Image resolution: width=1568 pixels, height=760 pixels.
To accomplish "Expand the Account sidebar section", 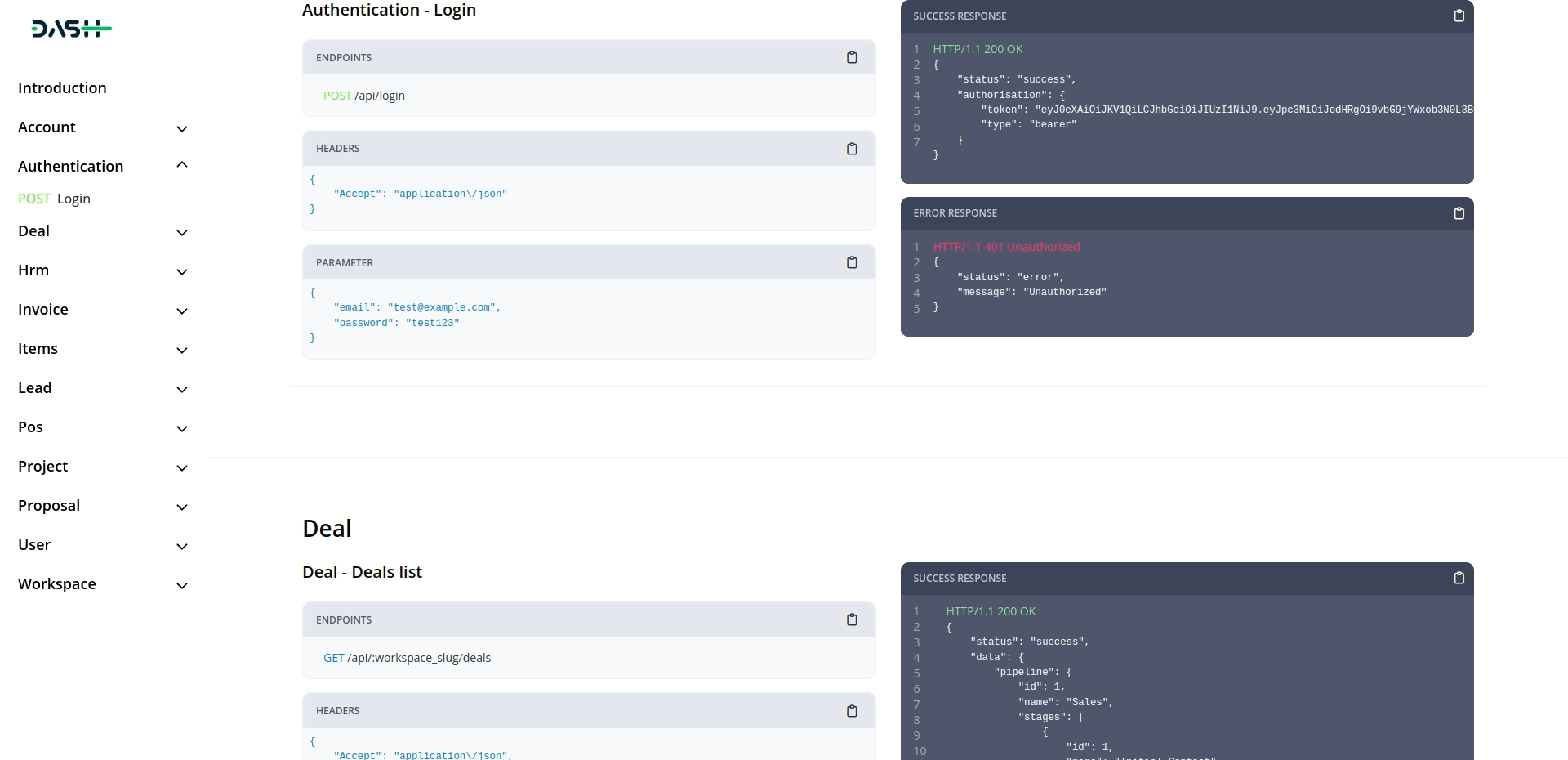I will click(182, 128).
